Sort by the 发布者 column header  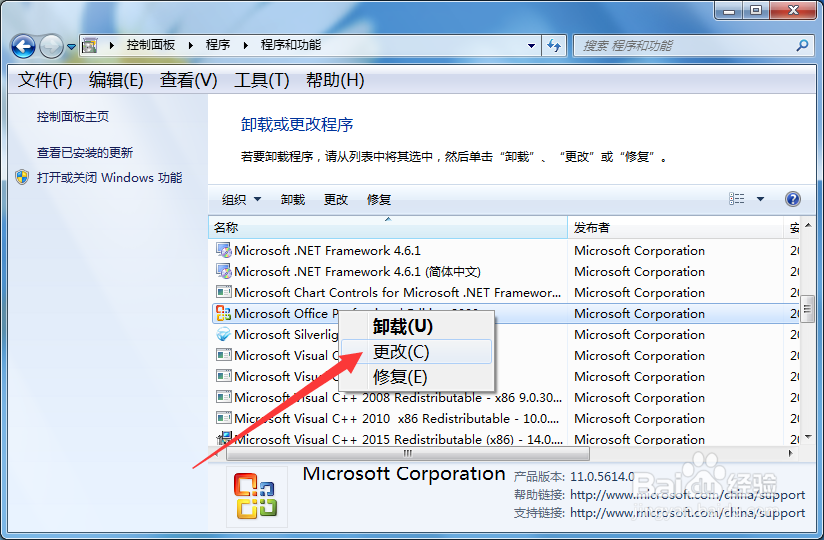pos(675,227)
